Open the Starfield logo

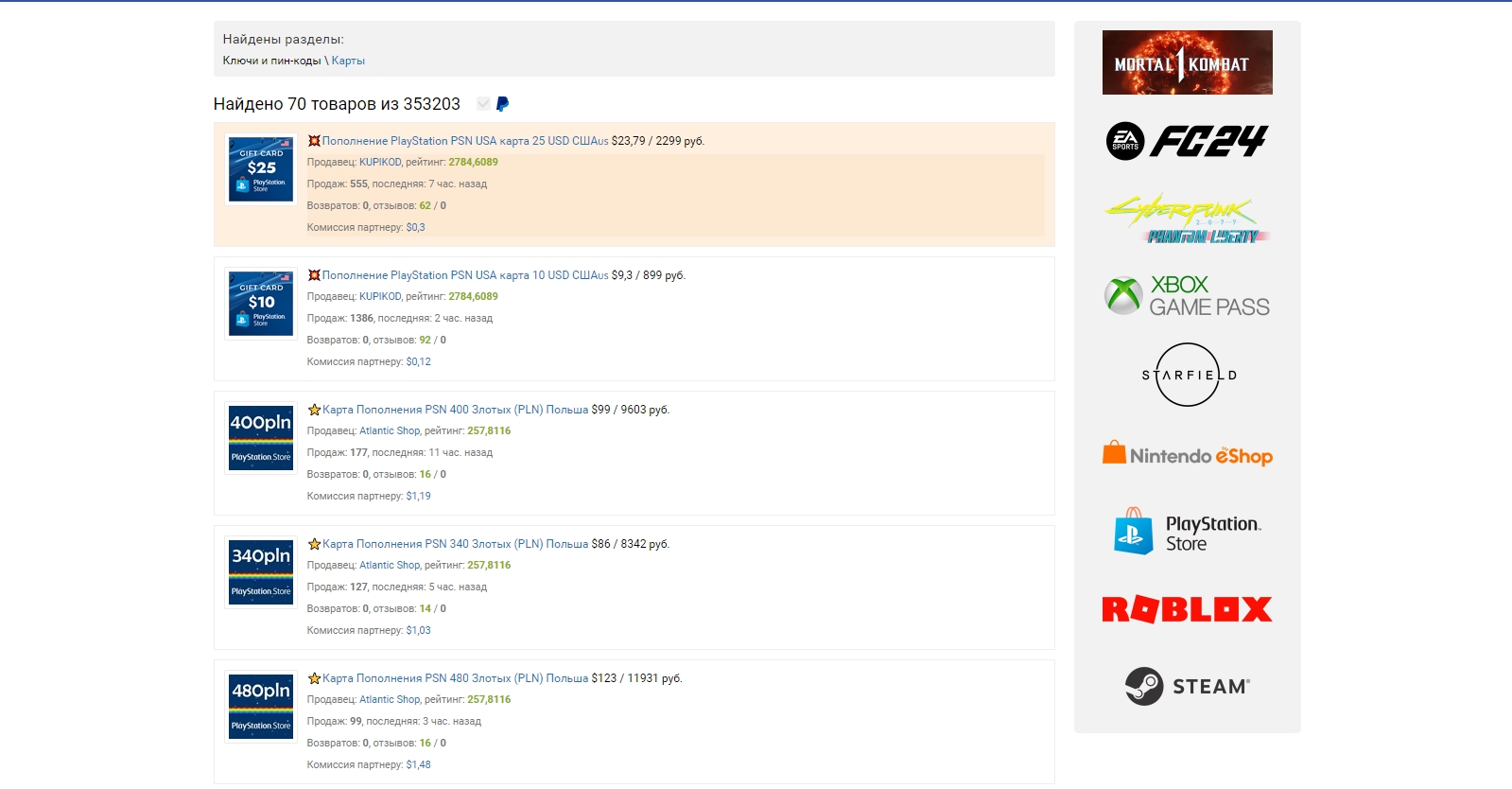pos(1188,375)
